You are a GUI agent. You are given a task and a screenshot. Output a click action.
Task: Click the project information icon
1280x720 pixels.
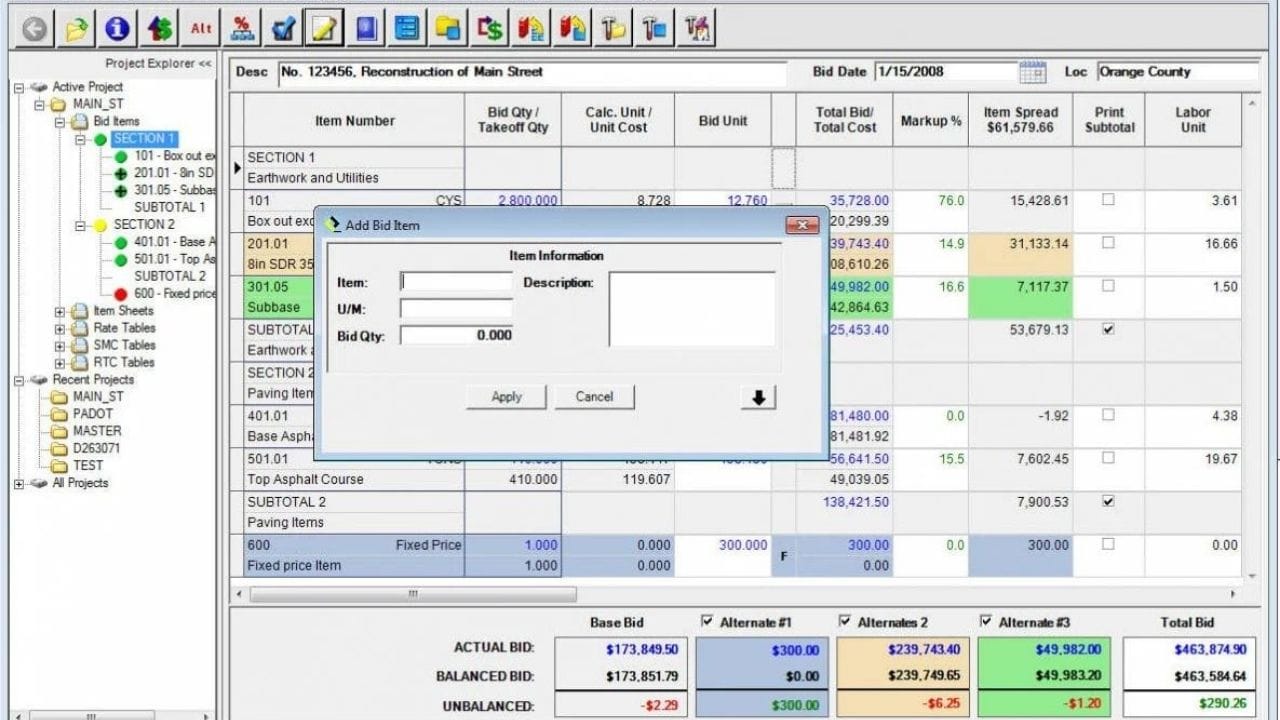(117, 28)
